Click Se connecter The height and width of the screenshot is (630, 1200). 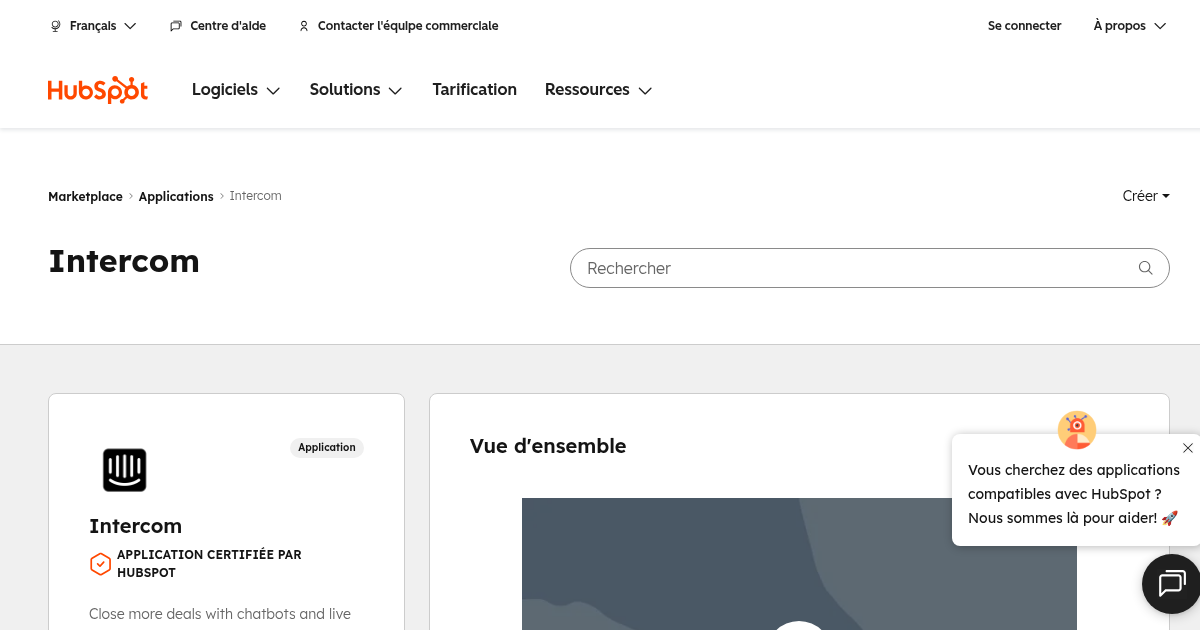tap(1025, 26)
